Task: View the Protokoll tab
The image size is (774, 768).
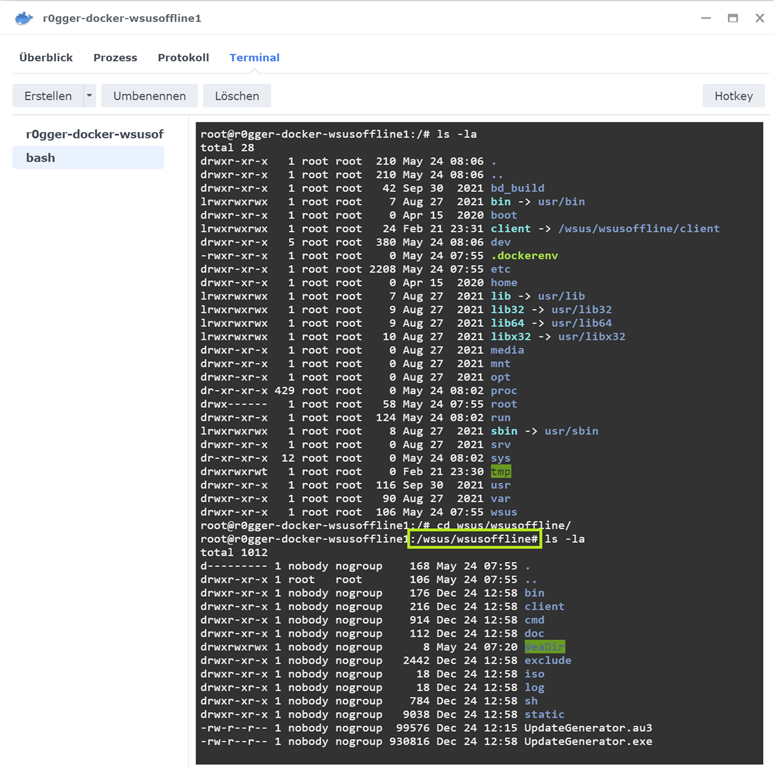Action: [183, 58]
